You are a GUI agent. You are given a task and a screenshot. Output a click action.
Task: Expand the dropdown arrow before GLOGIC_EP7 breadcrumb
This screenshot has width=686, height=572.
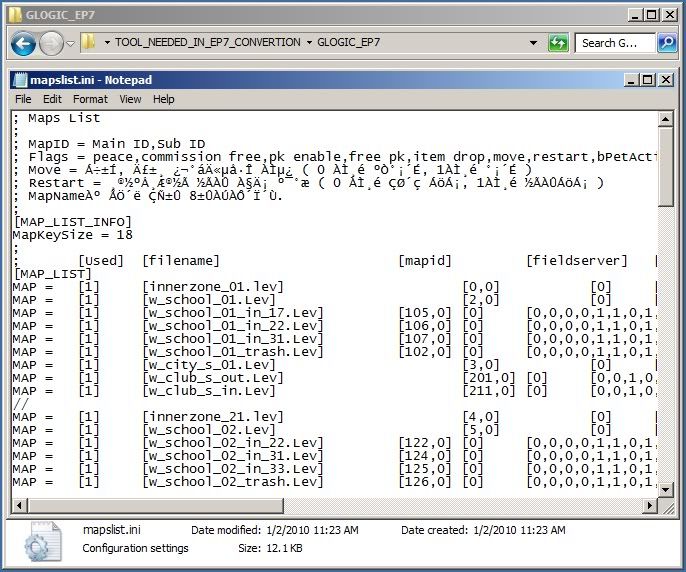pyautogui.click(x=308, y=43)
